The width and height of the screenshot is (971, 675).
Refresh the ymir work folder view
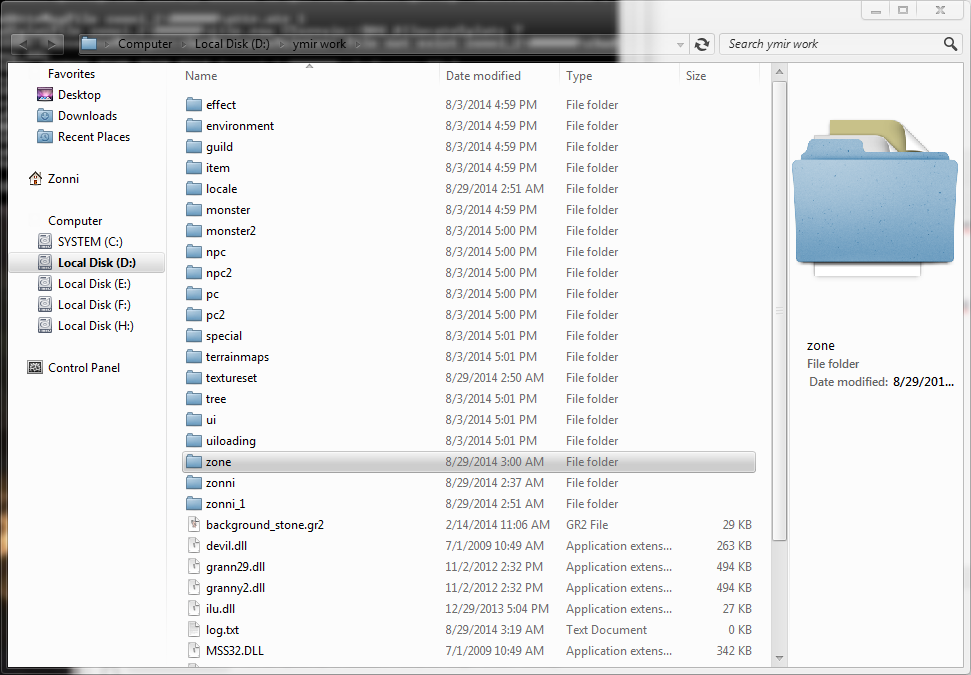click(x=702, y=44)
